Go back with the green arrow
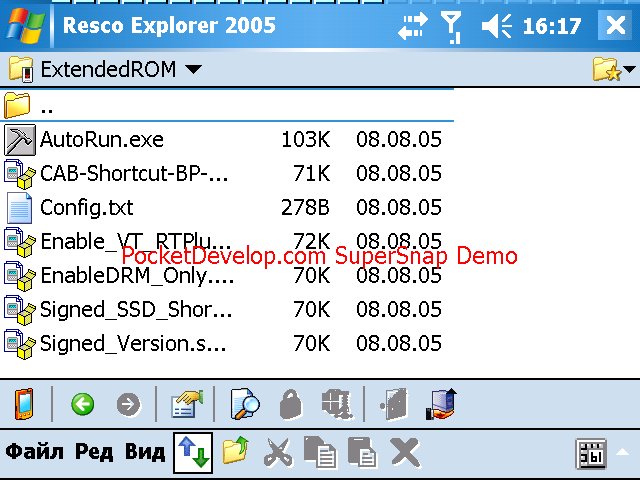The width and height of the screenshot is (640, 480). tap(82, 404)
